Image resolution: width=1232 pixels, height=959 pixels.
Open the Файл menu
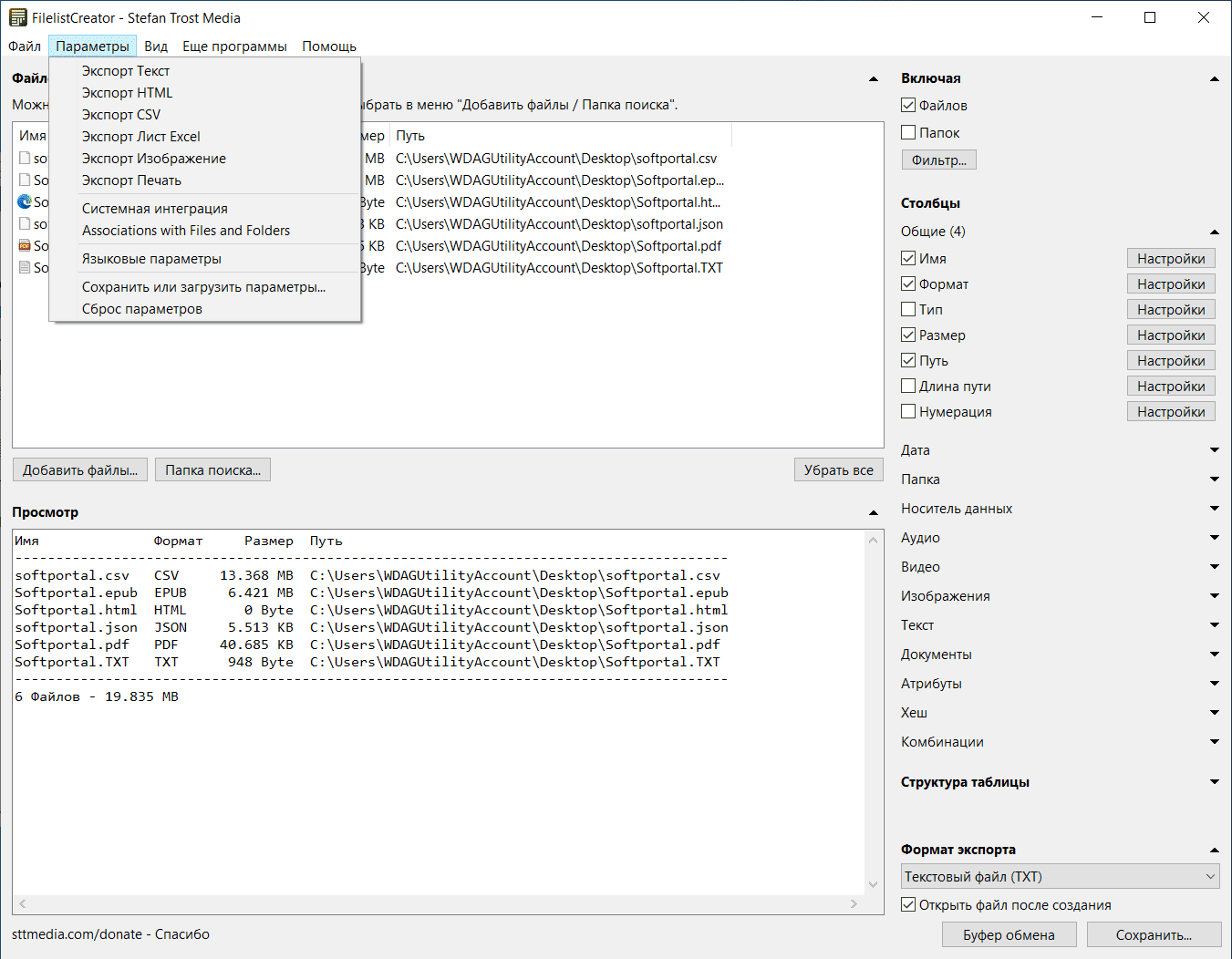click(x=25, y=46)
